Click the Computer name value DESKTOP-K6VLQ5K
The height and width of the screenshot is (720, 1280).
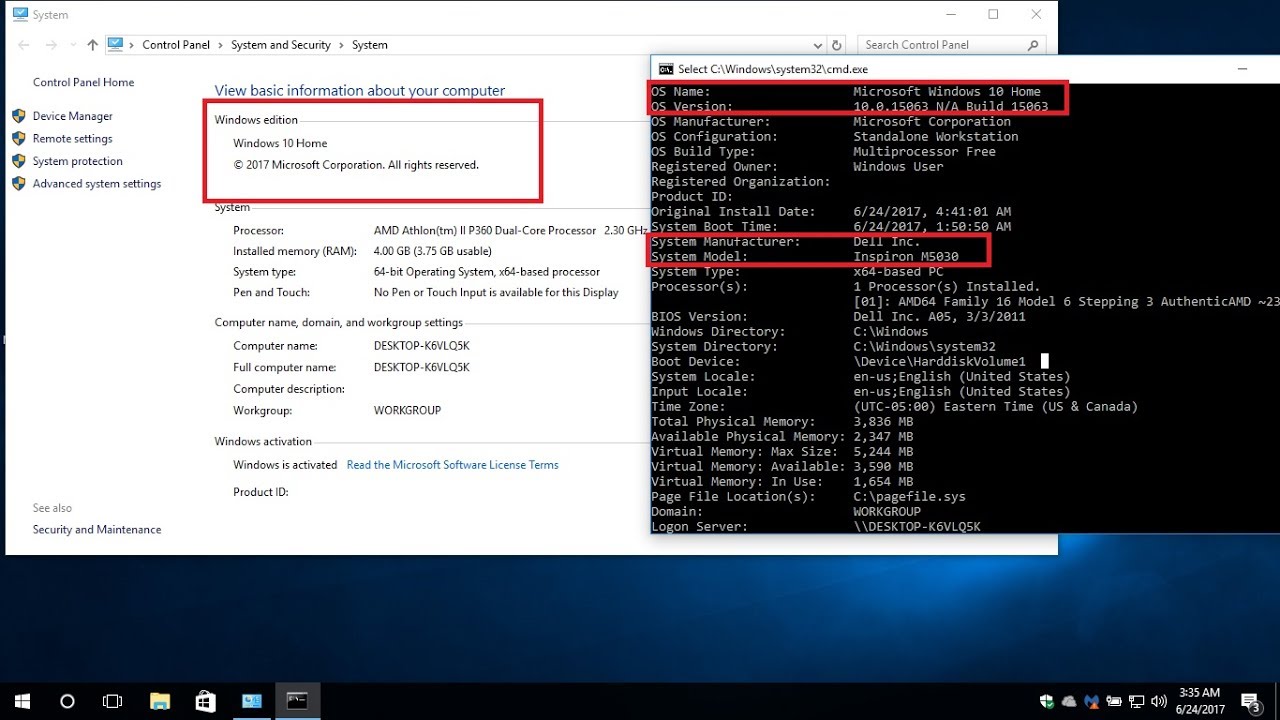pos(421,346)
